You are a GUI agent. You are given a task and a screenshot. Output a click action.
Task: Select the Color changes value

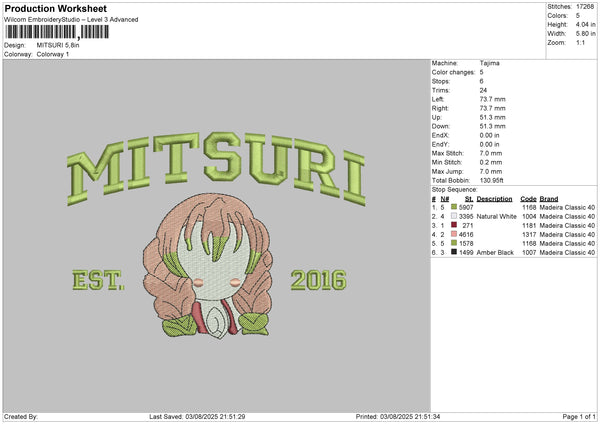pyautogui.click(x=481, y=72)
